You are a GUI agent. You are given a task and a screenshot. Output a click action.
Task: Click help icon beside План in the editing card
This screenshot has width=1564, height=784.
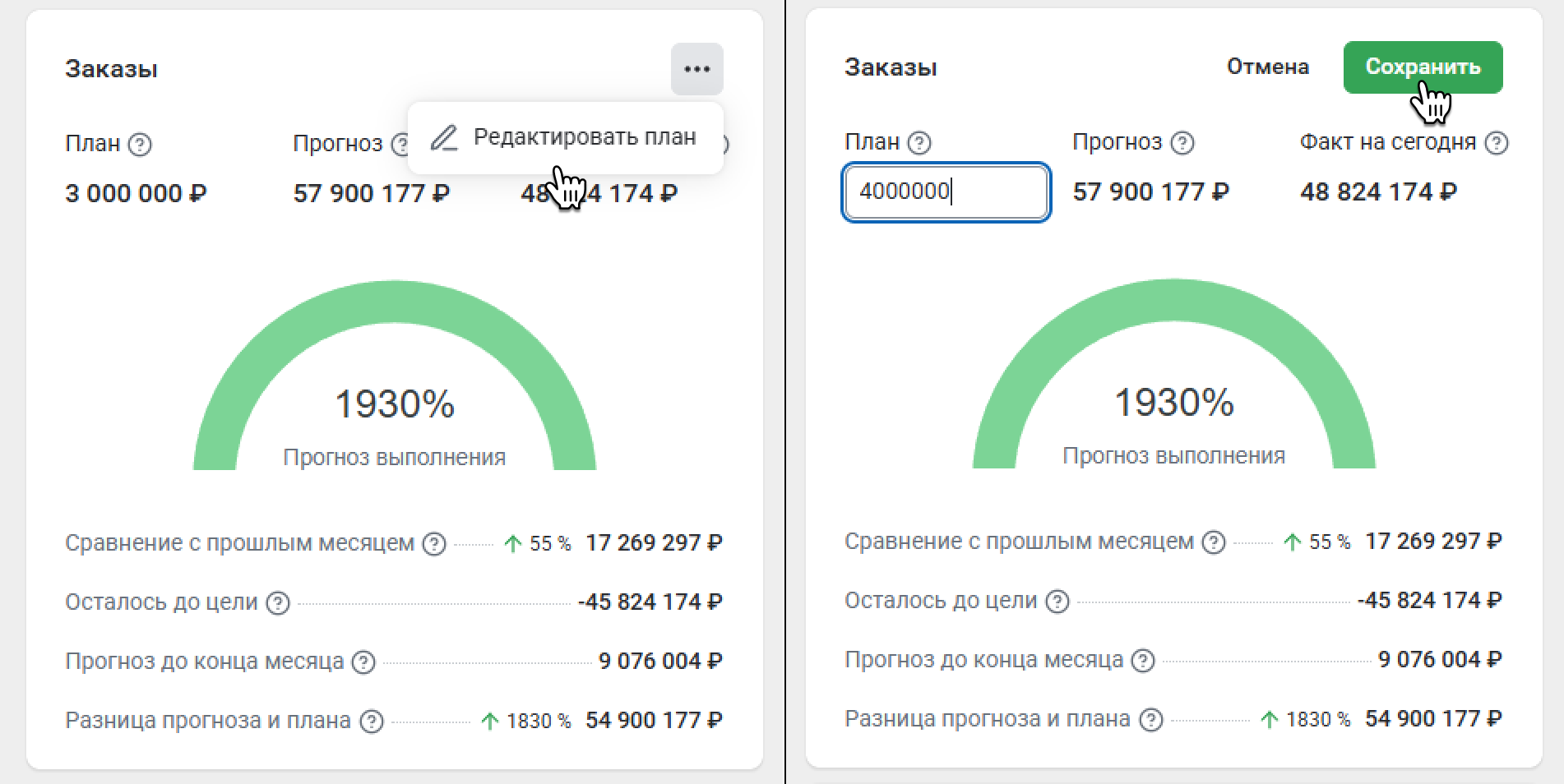[x=919, y=143]
